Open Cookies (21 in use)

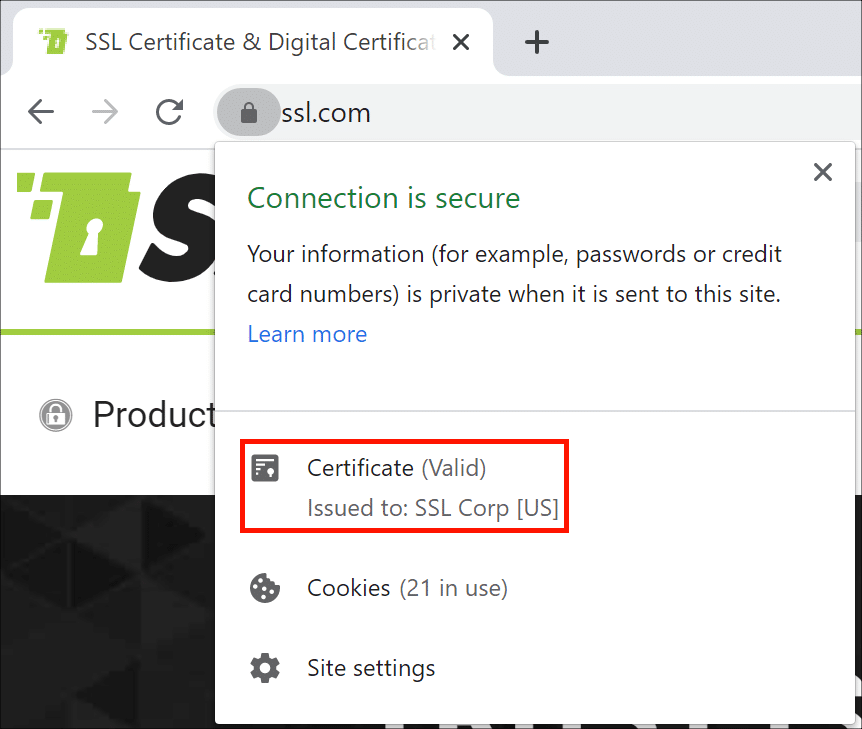click(x=407, y=588)
